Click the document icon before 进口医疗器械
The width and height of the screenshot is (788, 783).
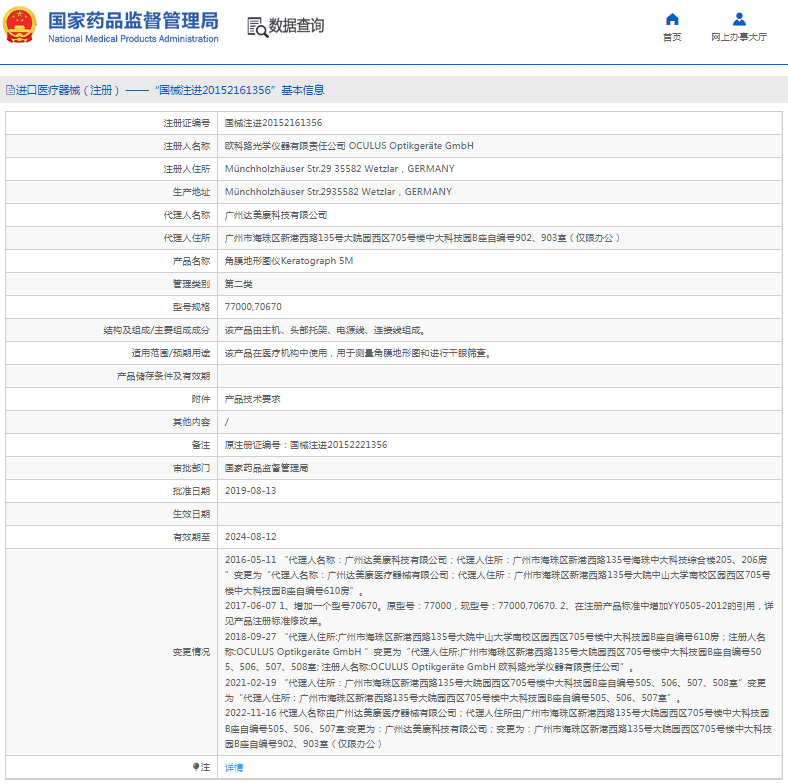9,90
